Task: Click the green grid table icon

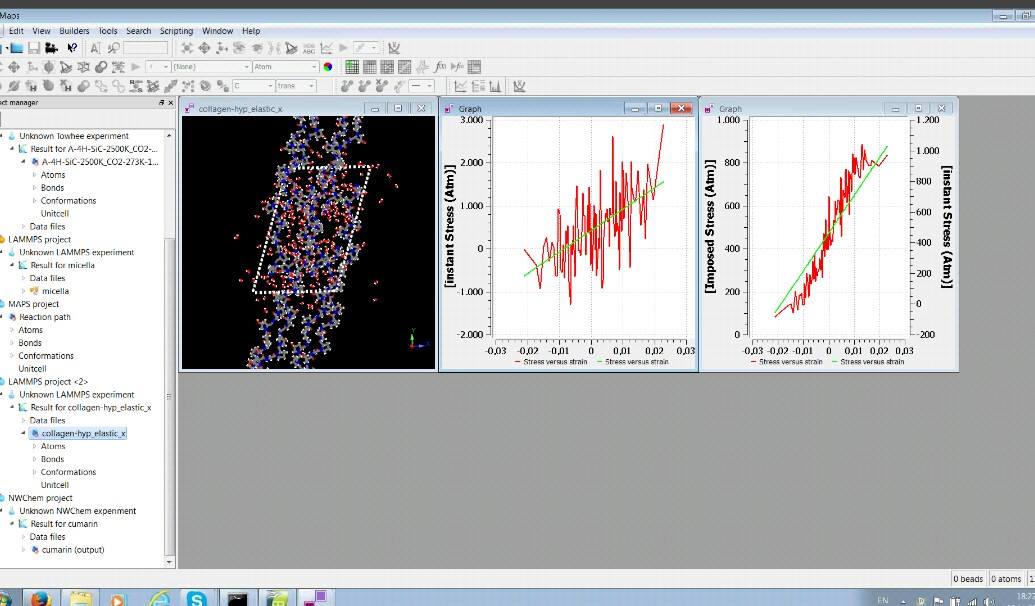Action: coord(352,67)
